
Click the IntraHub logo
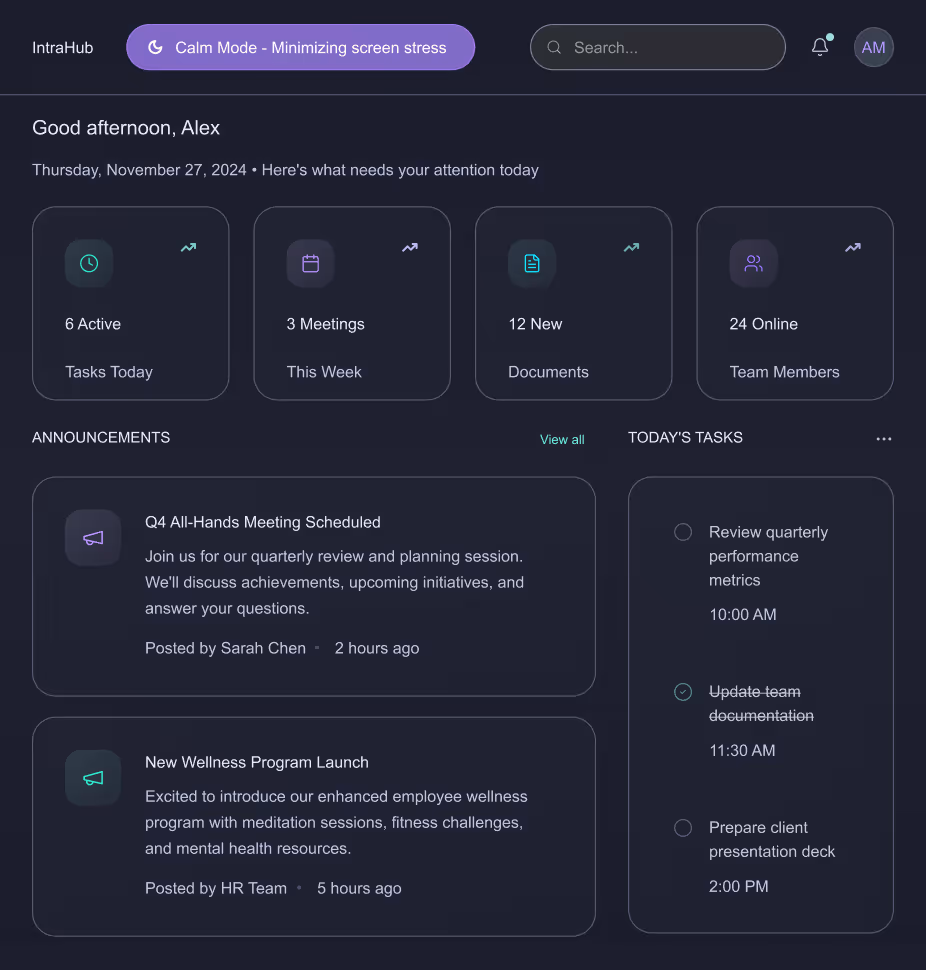62,47
